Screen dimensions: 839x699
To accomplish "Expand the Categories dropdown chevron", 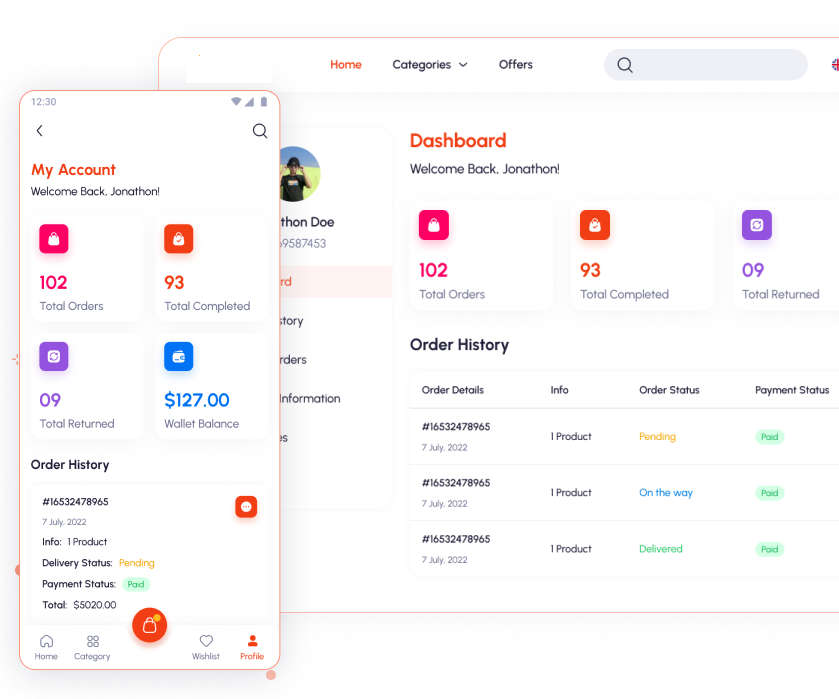I will tap(463, 64).
